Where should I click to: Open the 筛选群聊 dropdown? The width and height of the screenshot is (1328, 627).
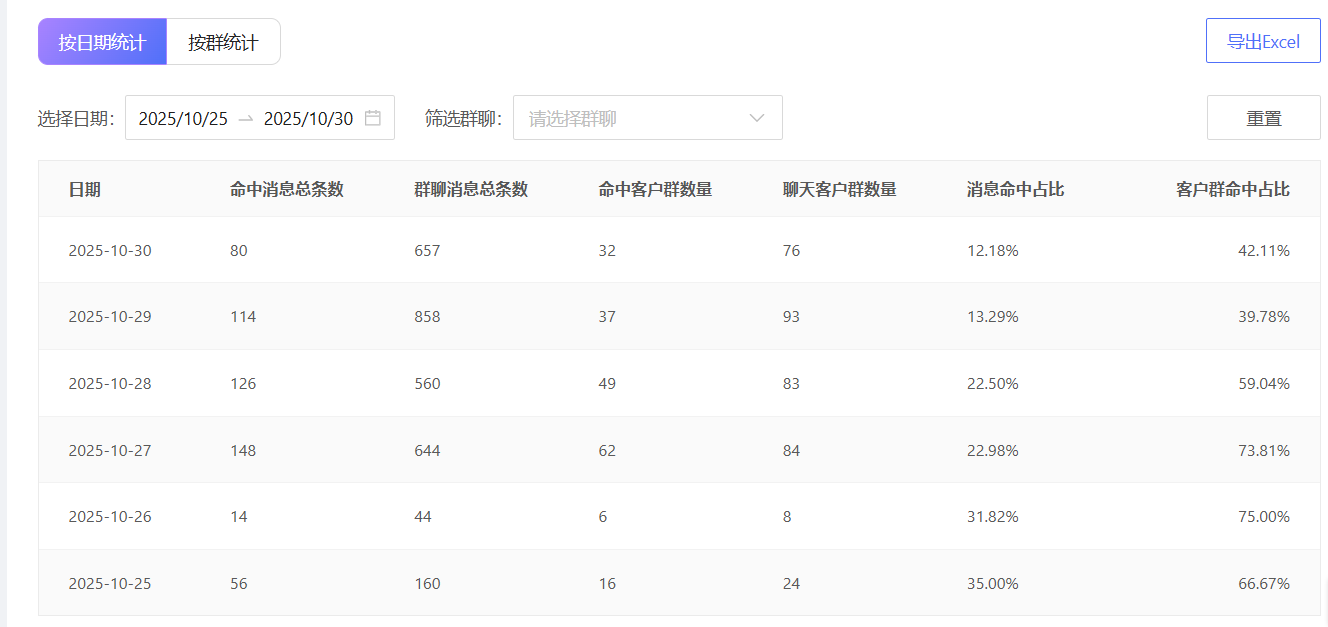tap(635, 118)
